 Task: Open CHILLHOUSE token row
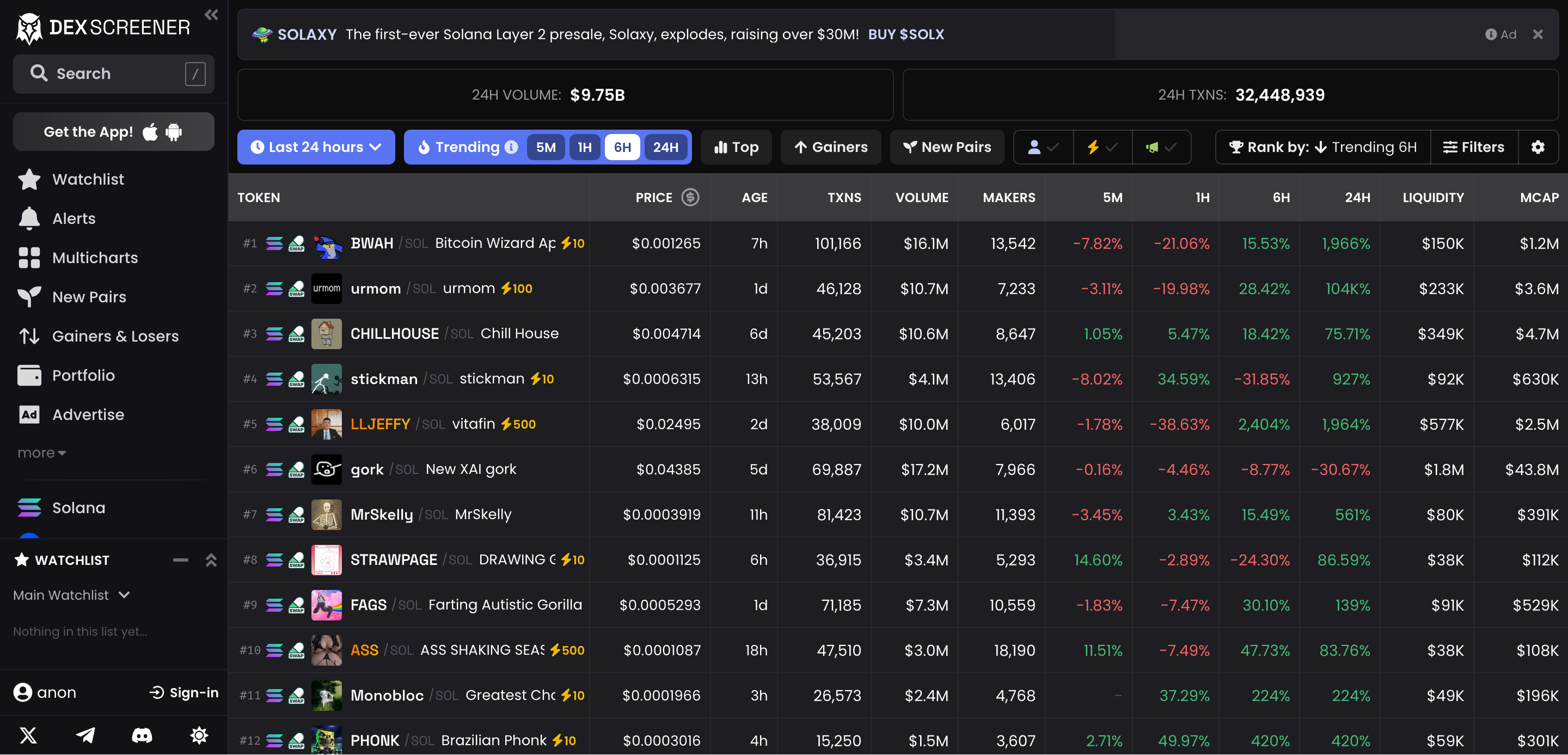pos(898,334)
